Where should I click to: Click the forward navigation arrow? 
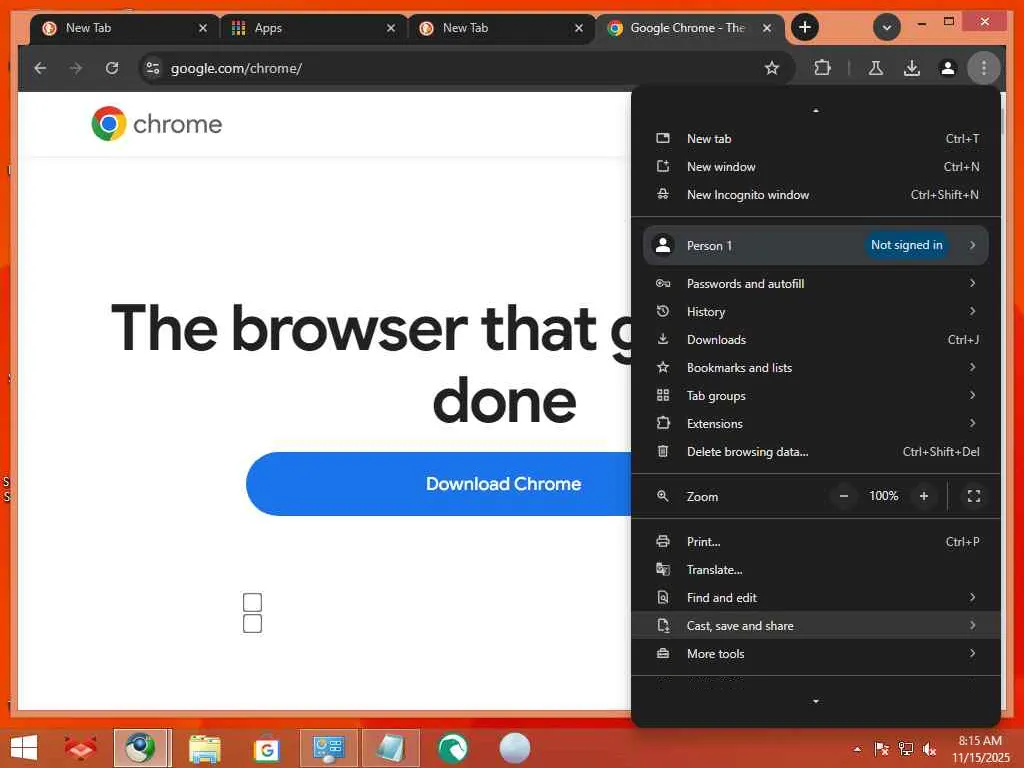pos(76,68)
